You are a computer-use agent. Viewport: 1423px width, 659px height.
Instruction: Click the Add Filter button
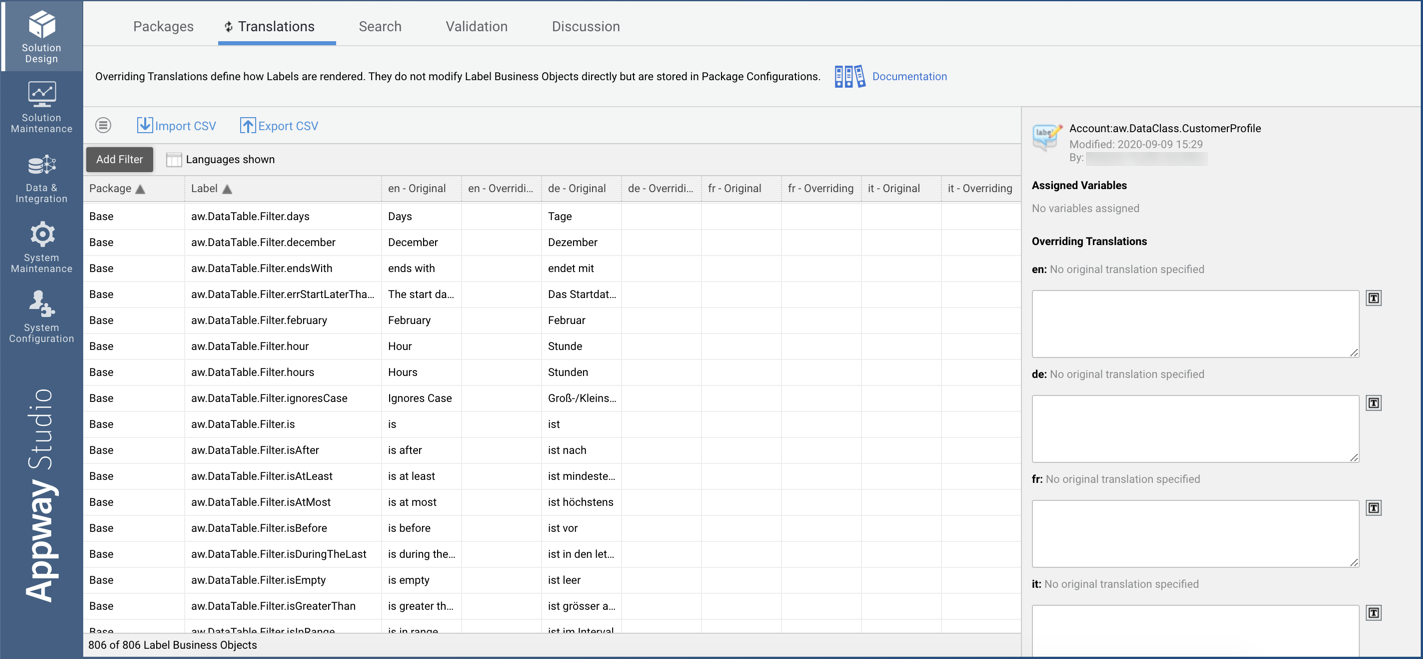[119, 159]
